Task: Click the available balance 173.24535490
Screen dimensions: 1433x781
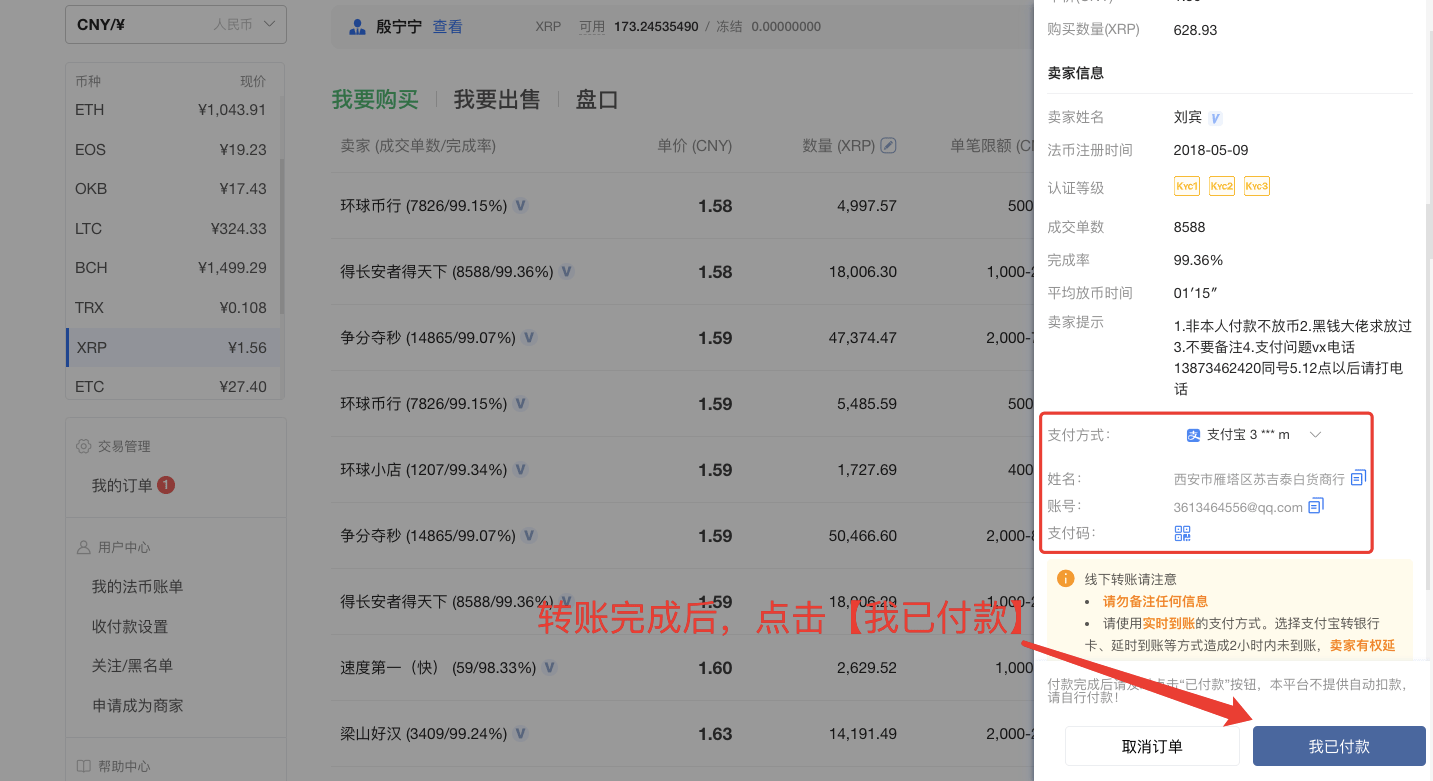Action: 656,27
